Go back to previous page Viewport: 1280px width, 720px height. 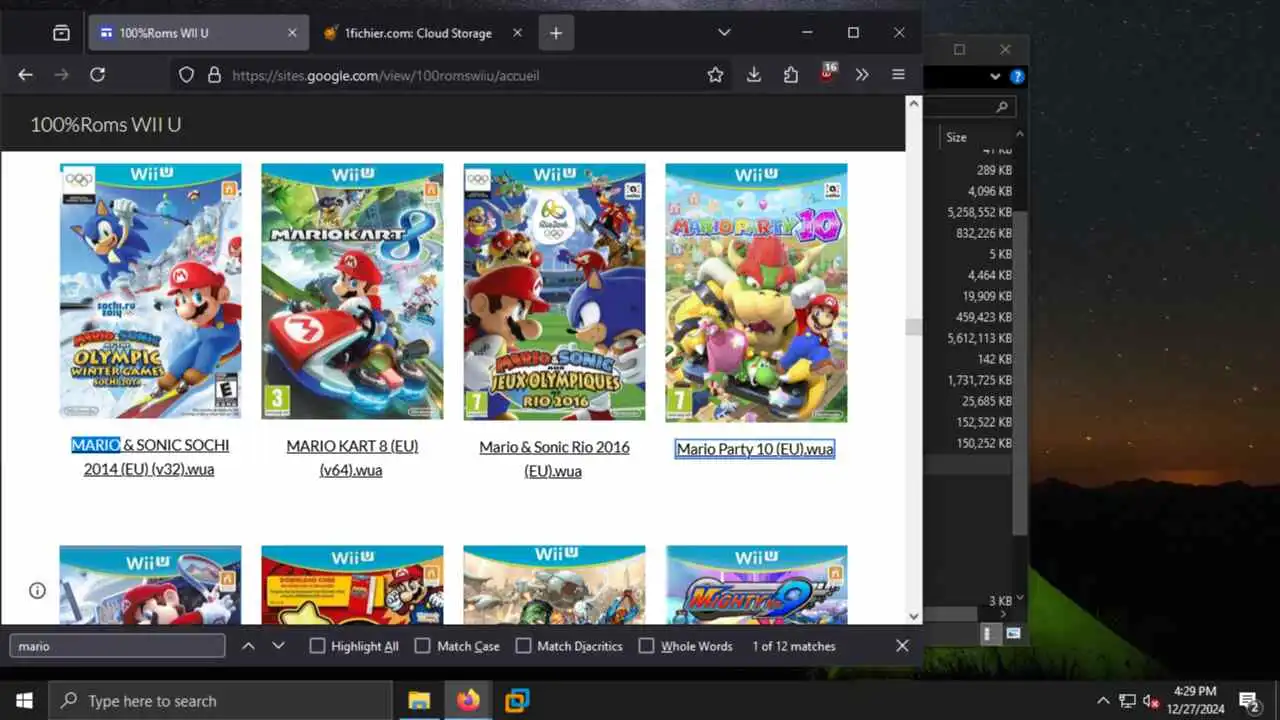coord(26,75)
